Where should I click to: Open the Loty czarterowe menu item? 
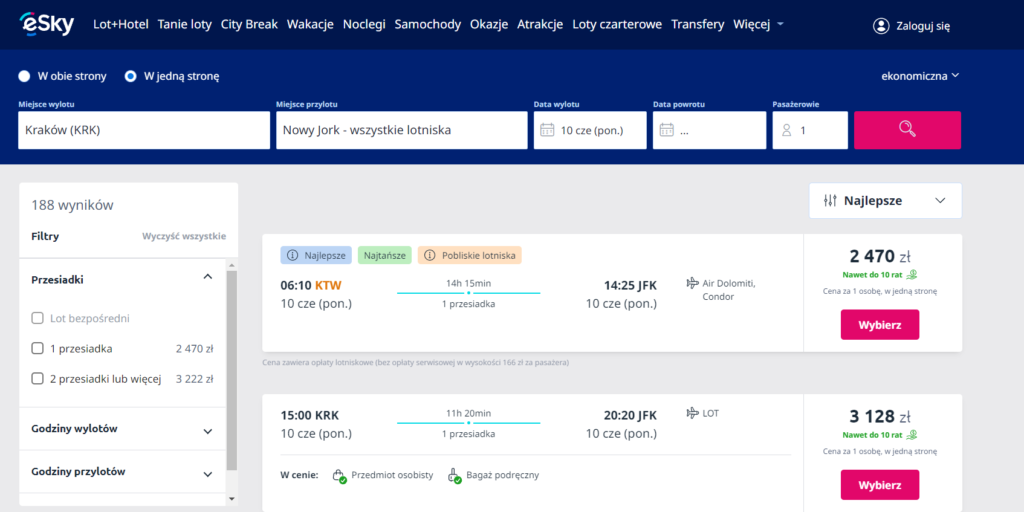(x=617, y=25)
